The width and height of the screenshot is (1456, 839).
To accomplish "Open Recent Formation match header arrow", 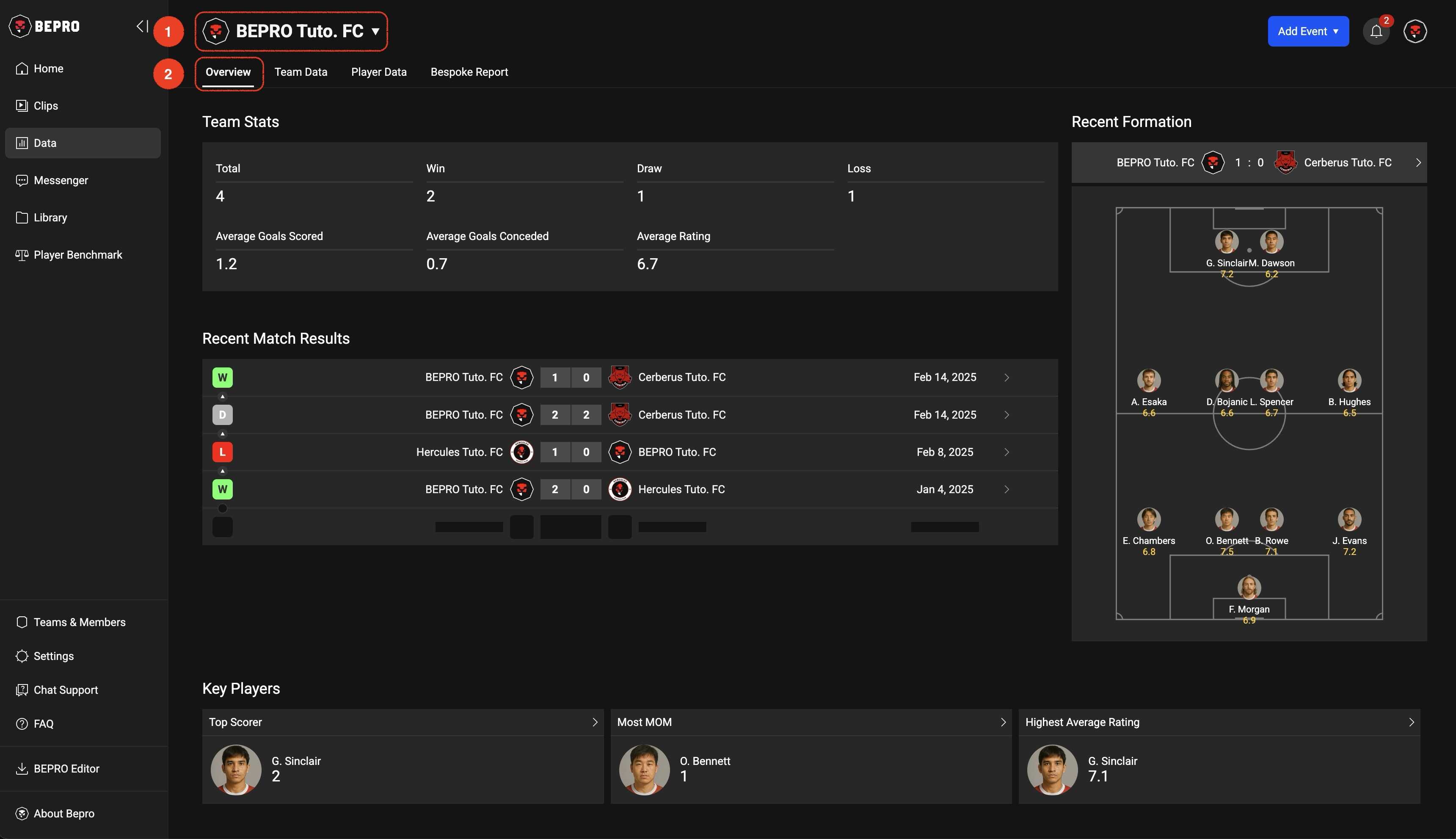I will [1418, 163].
